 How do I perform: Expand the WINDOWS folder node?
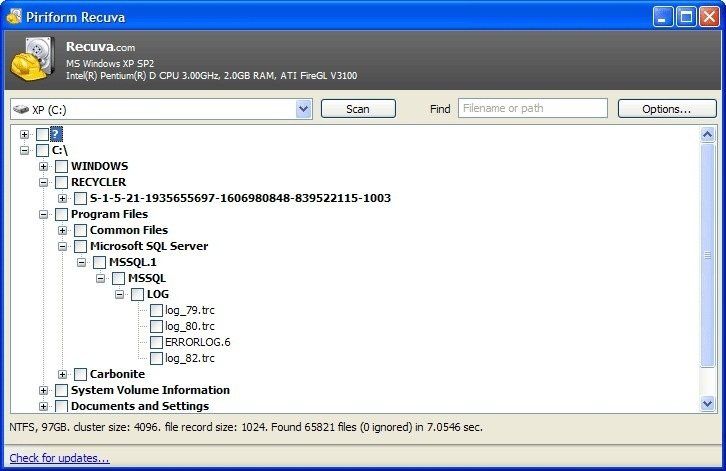[44, 166]
